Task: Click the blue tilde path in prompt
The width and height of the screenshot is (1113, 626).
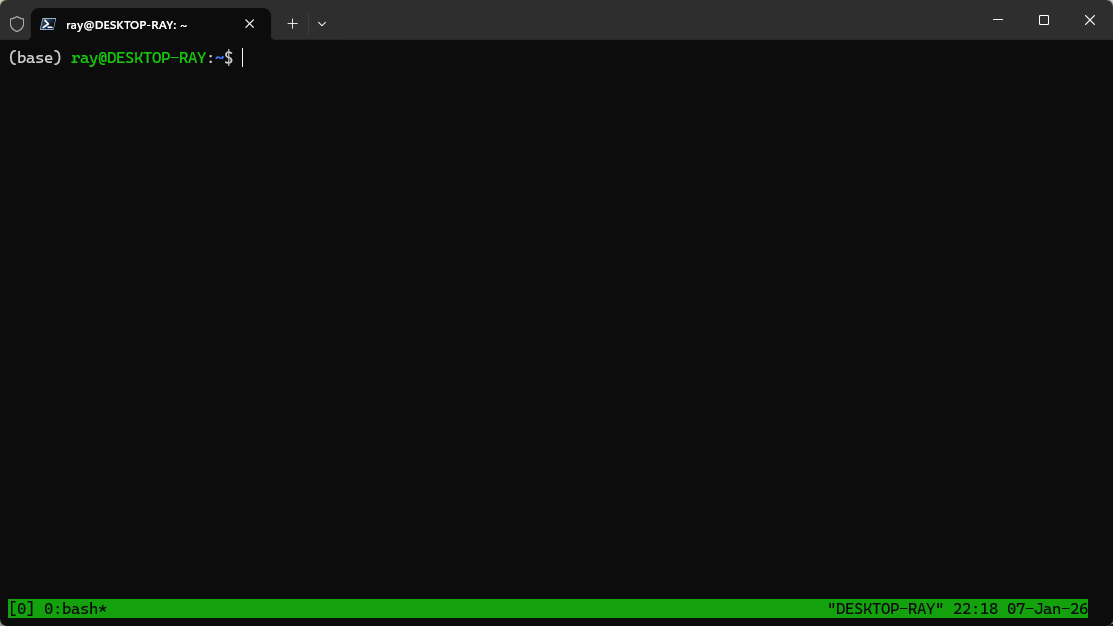Action: click(x=219, y=58)
